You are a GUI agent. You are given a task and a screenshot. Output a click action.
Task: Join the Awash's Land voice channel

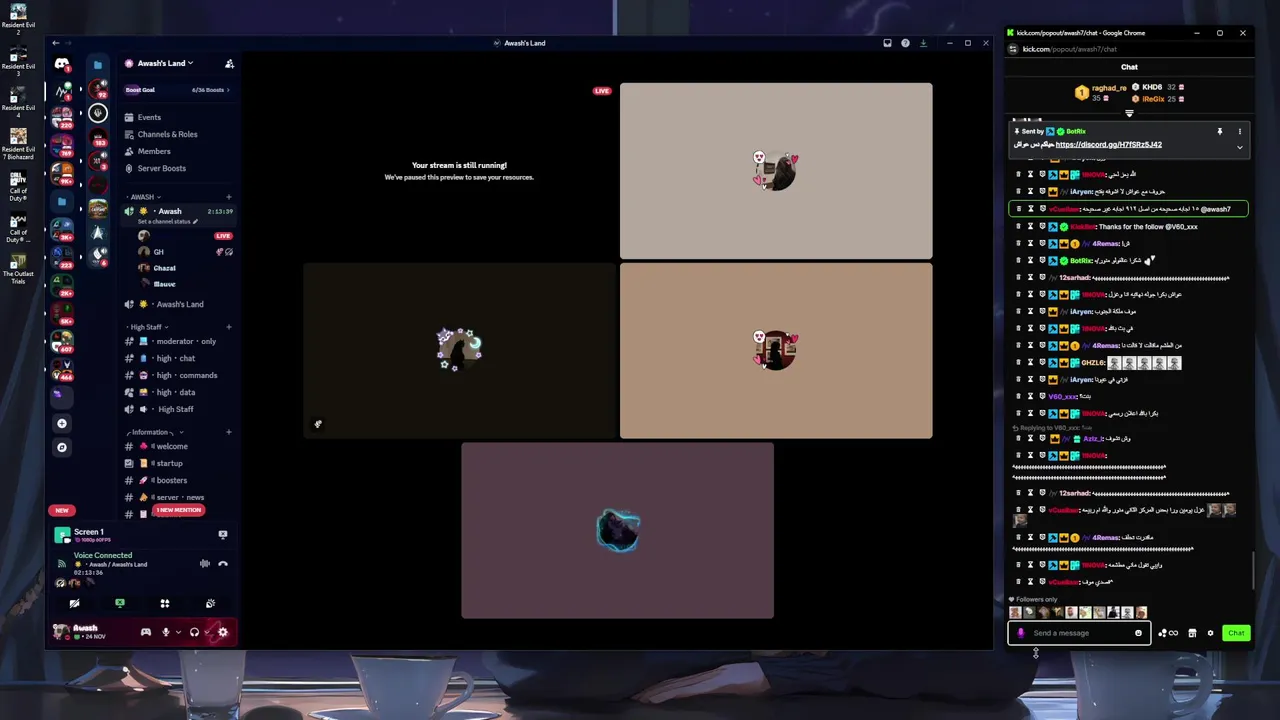[x=179, y=304]
